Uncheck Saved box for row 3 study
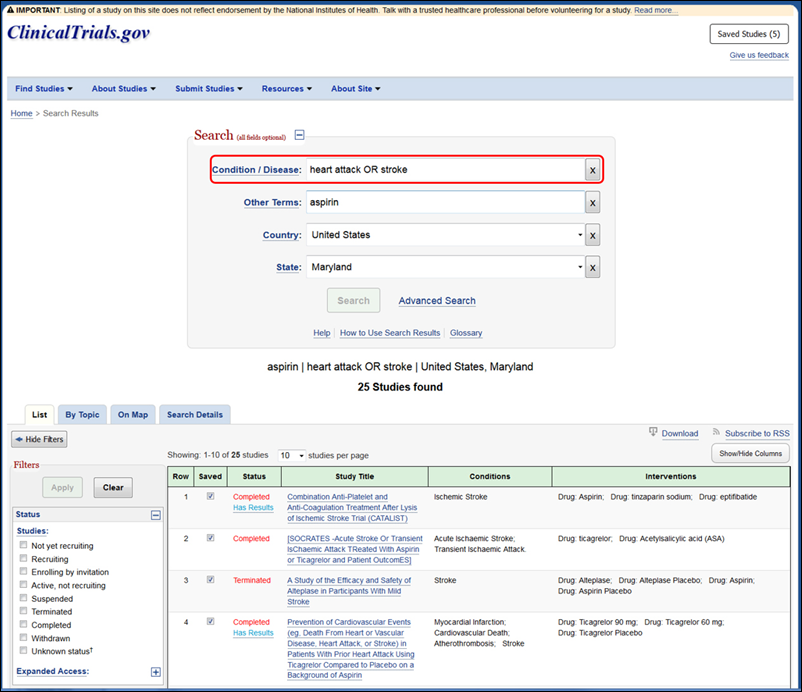 click(x=210, y=579)
